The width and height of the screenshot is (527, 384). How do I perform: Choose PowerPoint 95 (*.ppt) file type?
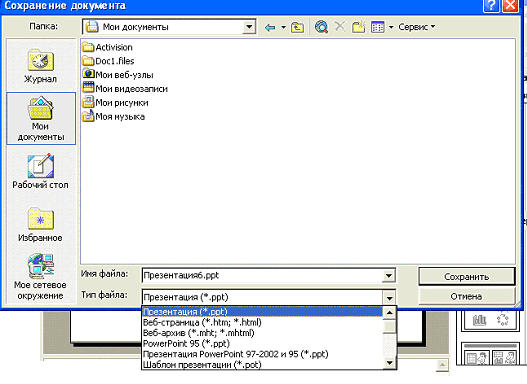[x=262, y=344]
